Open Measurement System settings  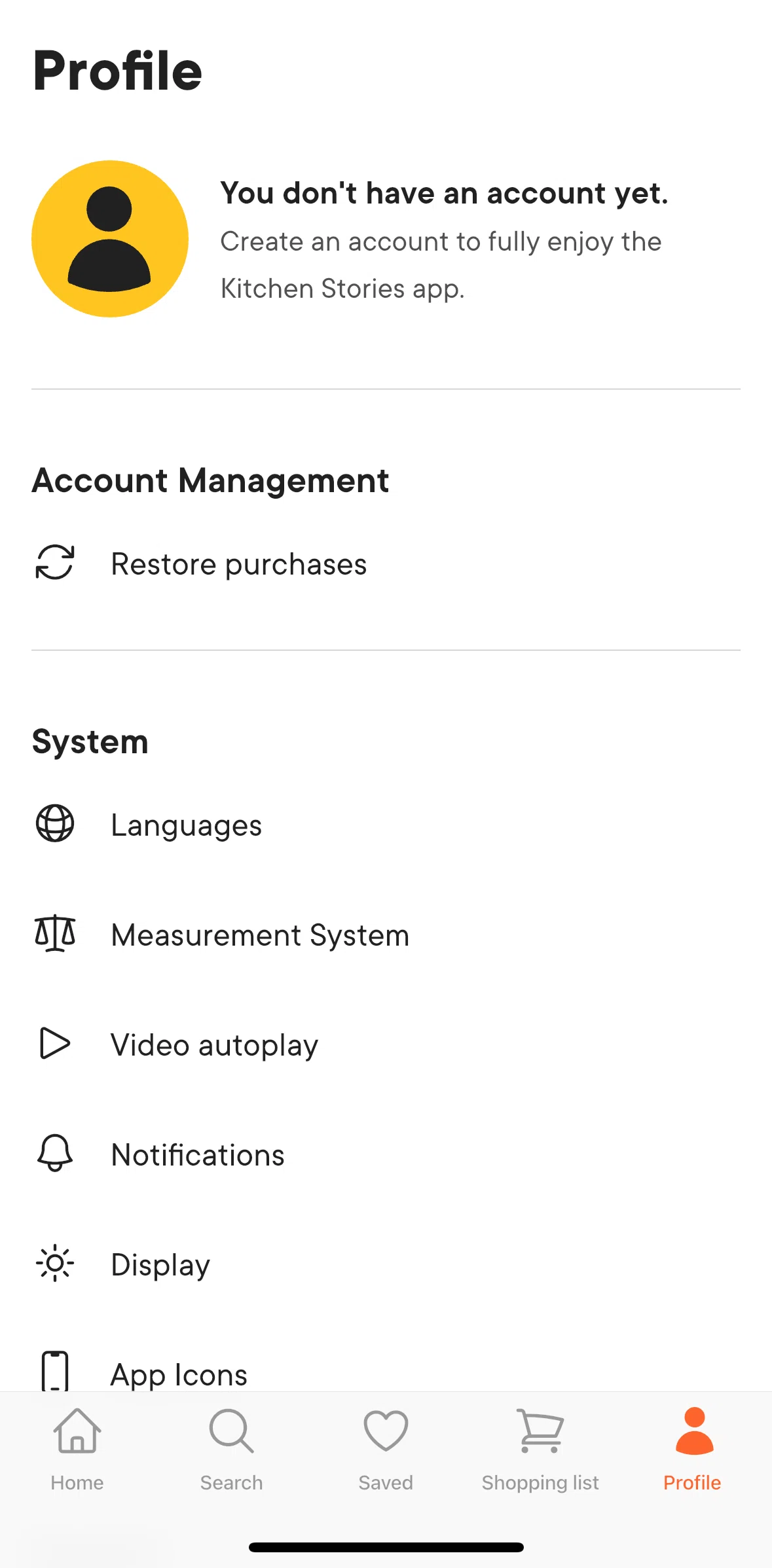click(x=386, y=935)
